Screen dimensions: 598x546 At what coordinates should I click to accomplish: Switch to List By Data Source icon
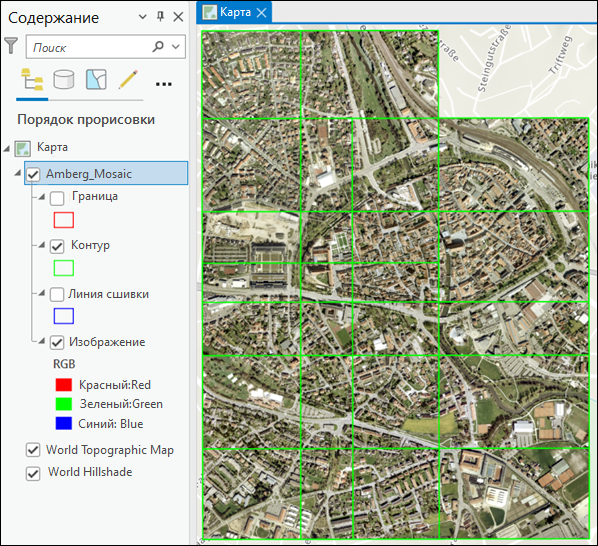pyautogui.click(x=64, y=79)
